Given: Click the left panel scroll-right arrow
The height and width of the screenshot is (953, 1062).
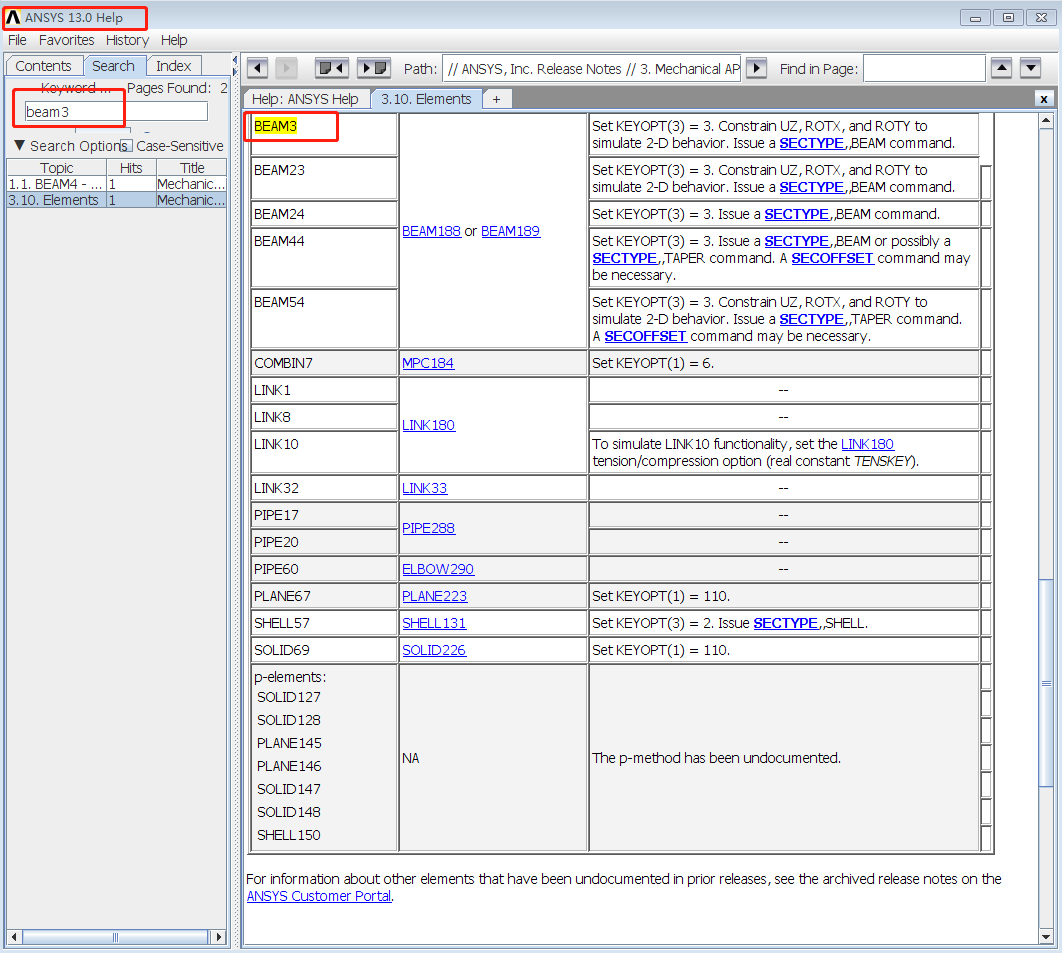Looking at the screenshot, I should (x=218, y=937).
